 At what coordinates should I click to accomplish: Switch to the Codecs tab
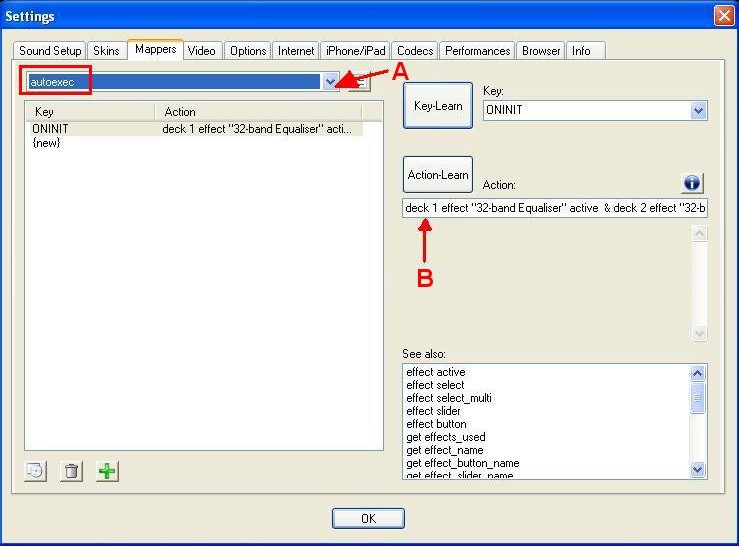[415, 50]
